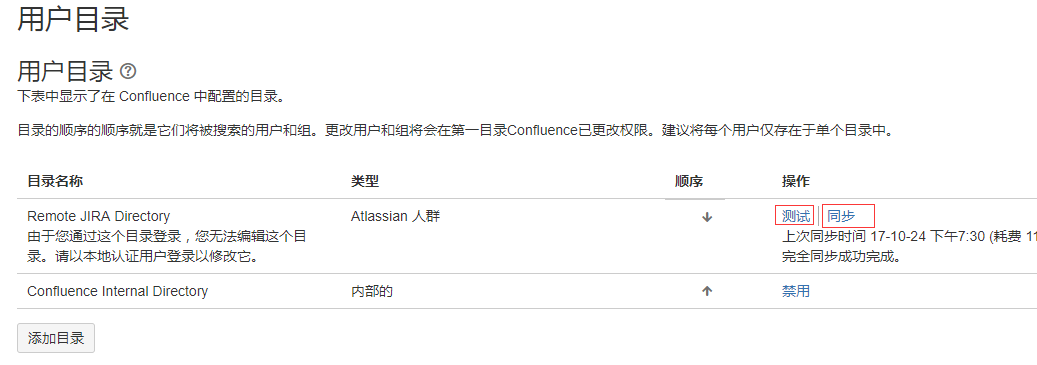Image resolution: width=1037 pixels, height=365 pixels.
Task: Click the 测试 link for Remote JIRA Directory
Action: (796, 216)
